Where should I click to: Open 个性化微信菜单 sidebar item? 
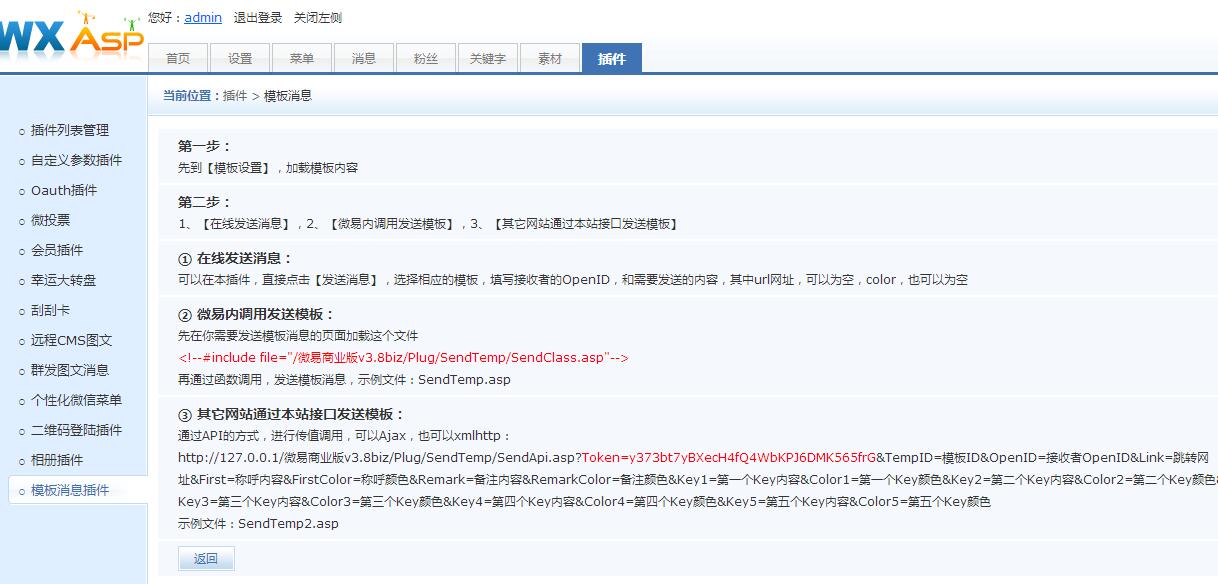click(76, 400)
